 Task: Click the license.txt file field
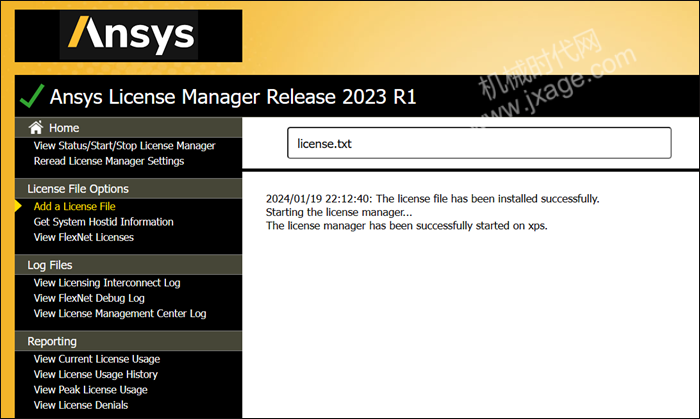479,143
